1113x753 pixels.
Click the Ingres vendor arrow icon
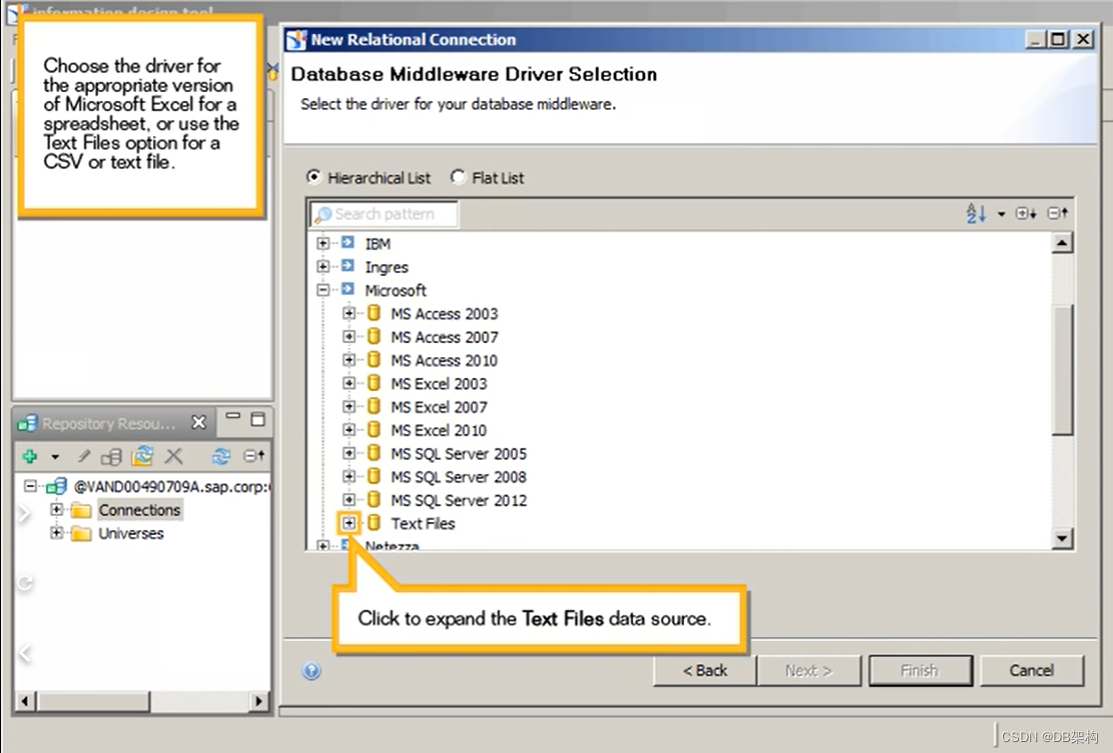coord(348,266)
